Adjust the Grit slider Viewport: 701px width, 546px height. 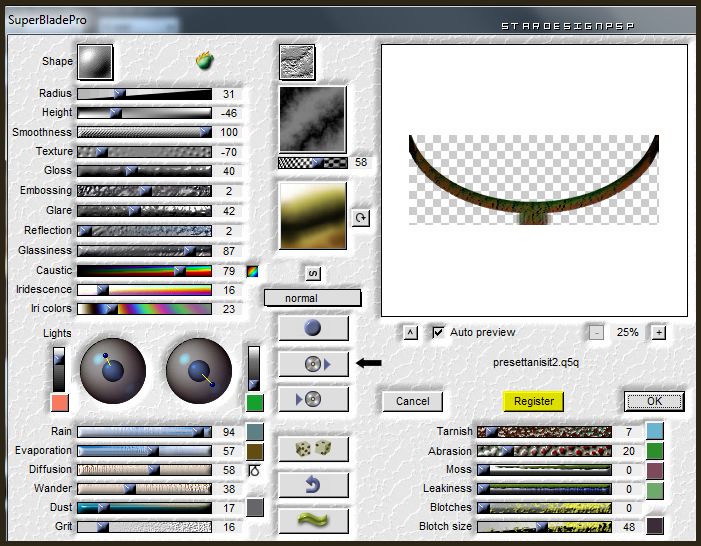pyautogui.click(x=144, y=527)
